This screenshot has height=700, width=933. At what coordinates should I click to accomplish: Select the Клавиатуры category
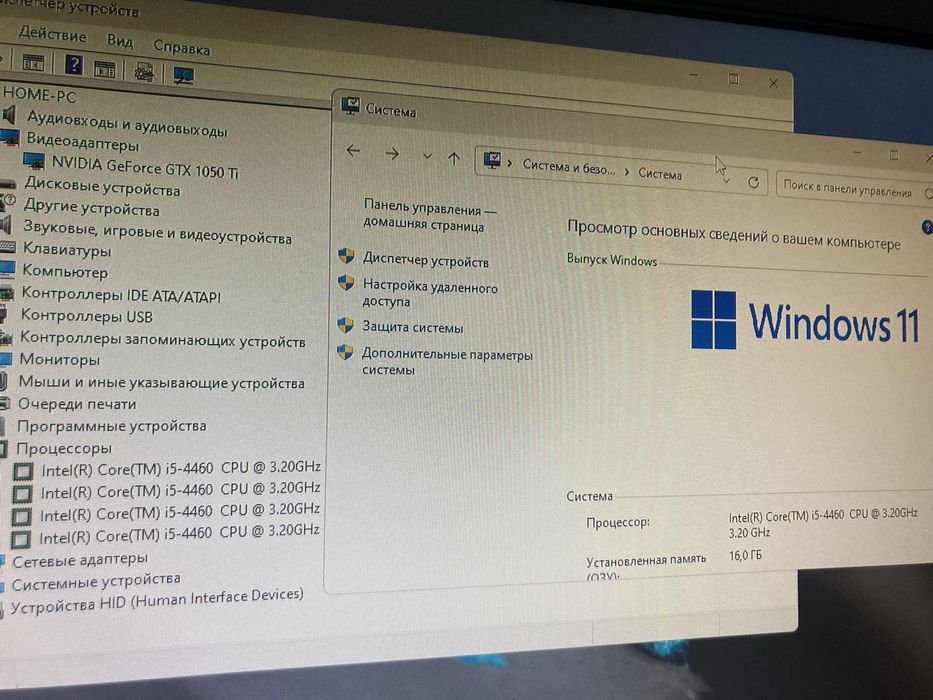pyautogui.click(x=67, y=249)
